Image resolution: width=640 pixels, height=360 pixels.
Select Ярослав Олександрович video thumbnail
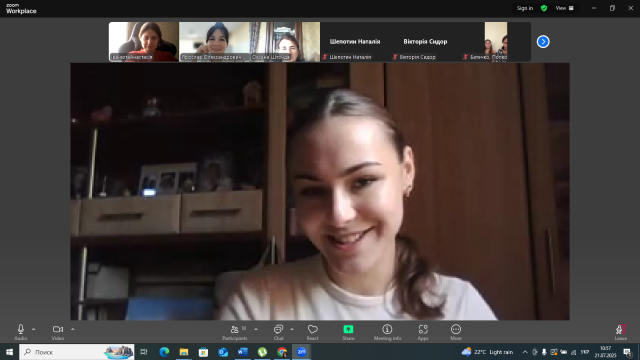[x=214, y=42]
